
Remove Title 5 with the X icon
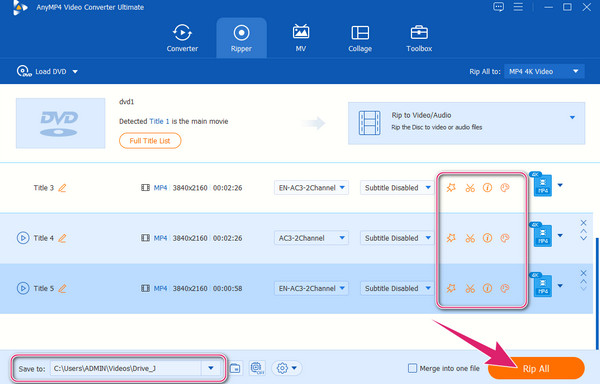583,273
